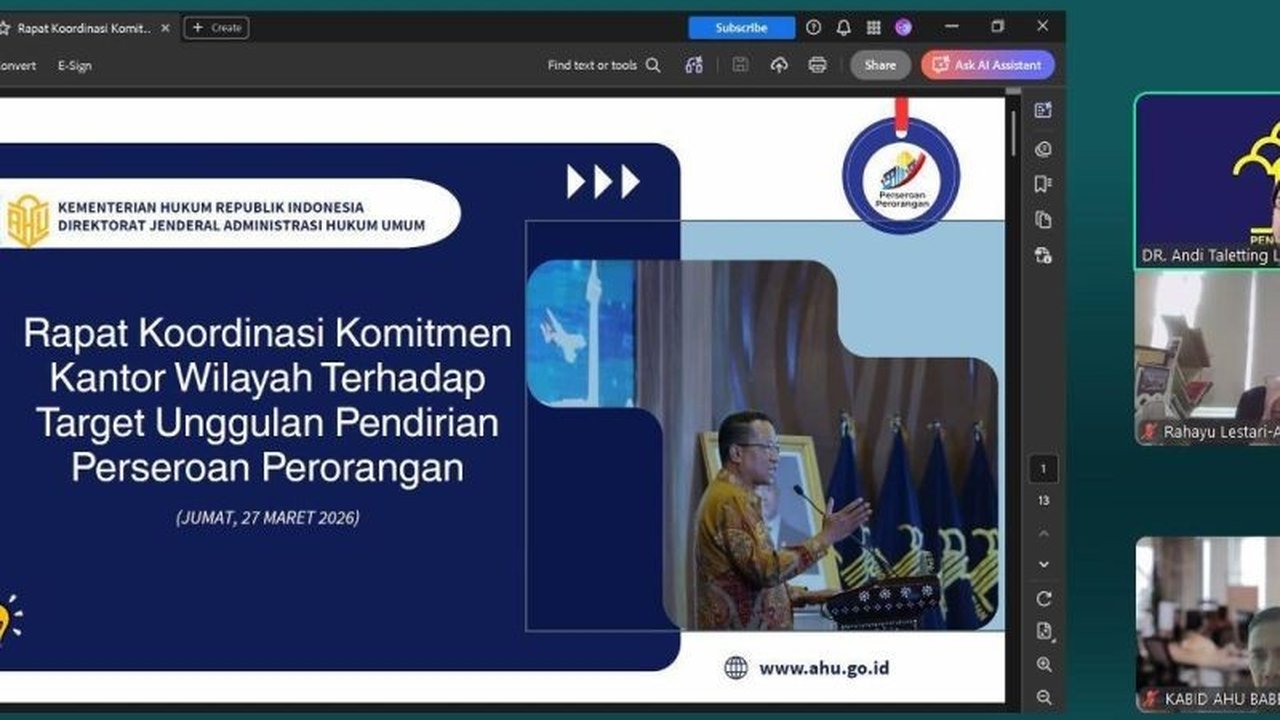1280x720 pixels.
Task: Print the document with printer icon
Action: click(x=817, y=65)
